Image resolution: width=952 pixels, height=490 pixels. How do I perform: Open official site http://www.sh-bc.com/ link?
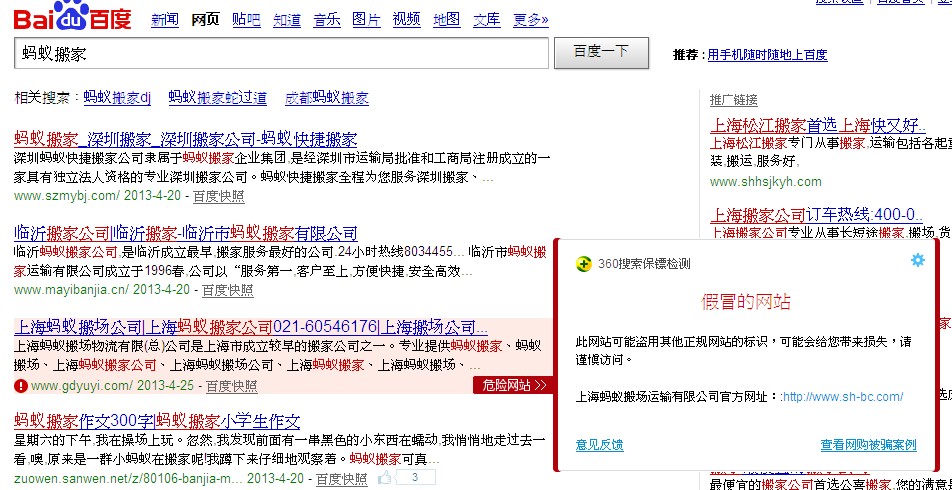coord(843,397)
